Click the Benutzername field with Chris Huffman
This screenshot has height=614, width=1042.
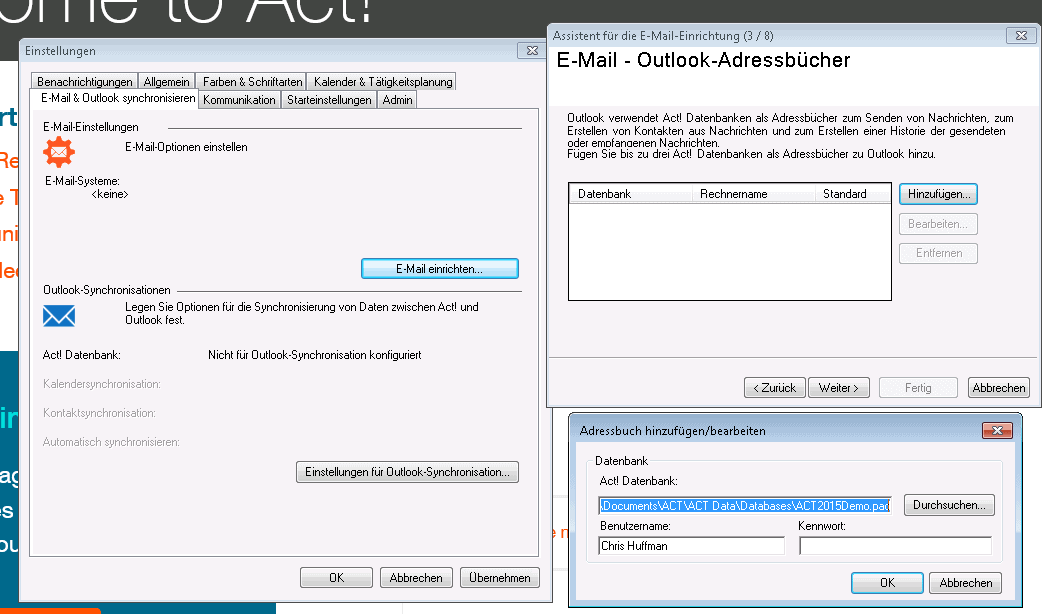pyautogui.click(x=691, y=546)
